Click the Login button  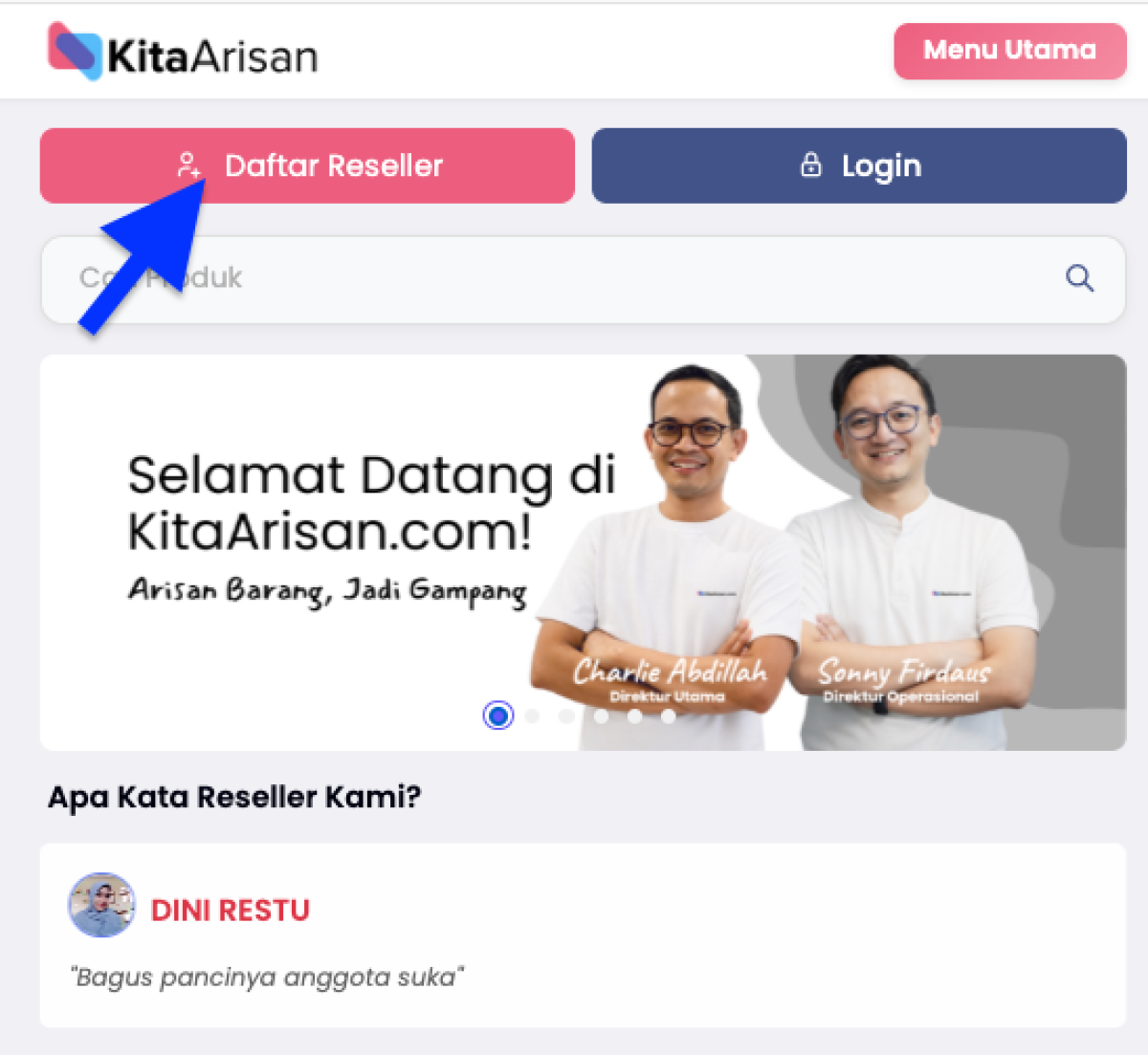click(859, 165)
